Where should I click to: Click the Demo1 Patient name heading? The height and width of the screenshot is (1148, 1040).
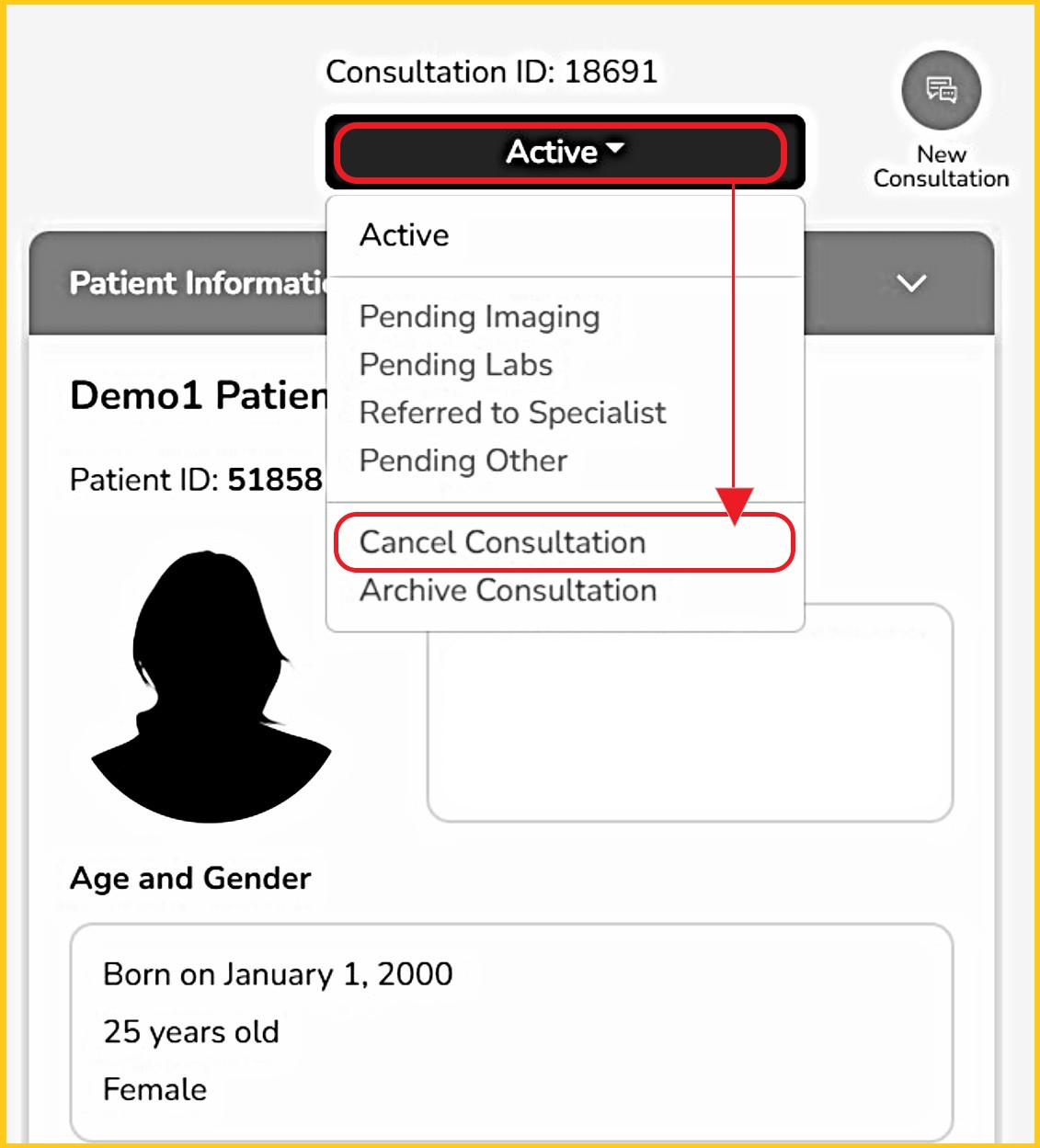(199, 396)
